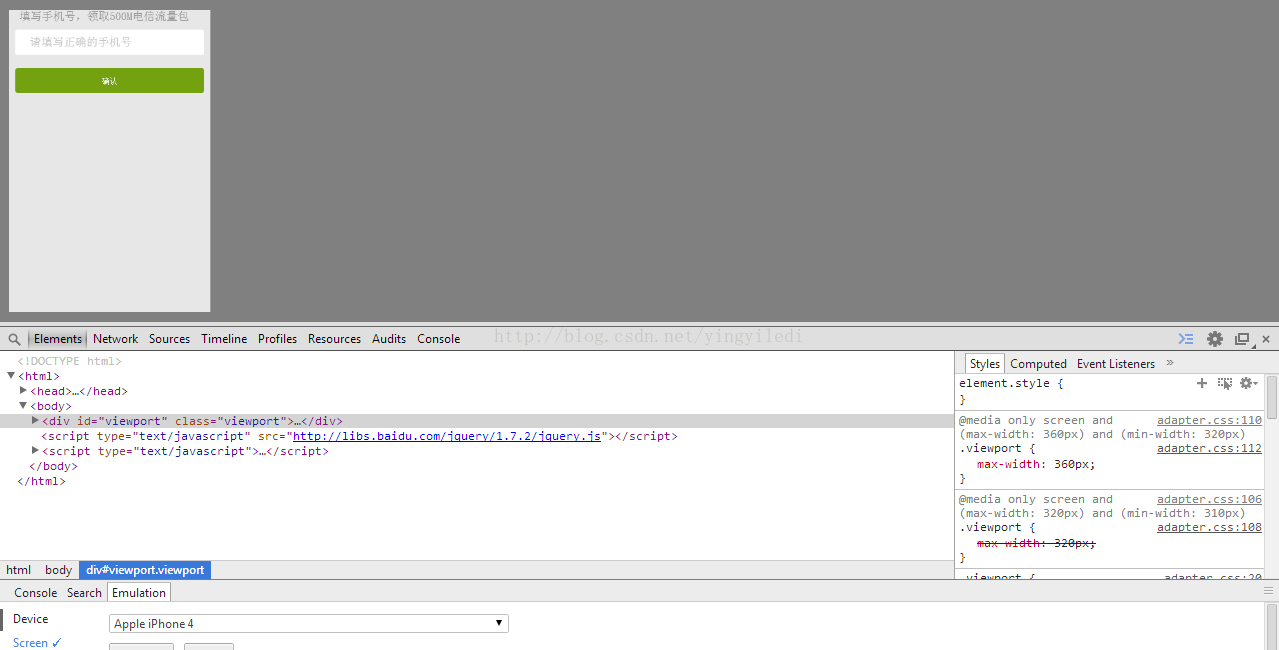Viewport: 1279px width, 650px height.
Task: Open the Profiles tab
Action: tap(277, 339)
